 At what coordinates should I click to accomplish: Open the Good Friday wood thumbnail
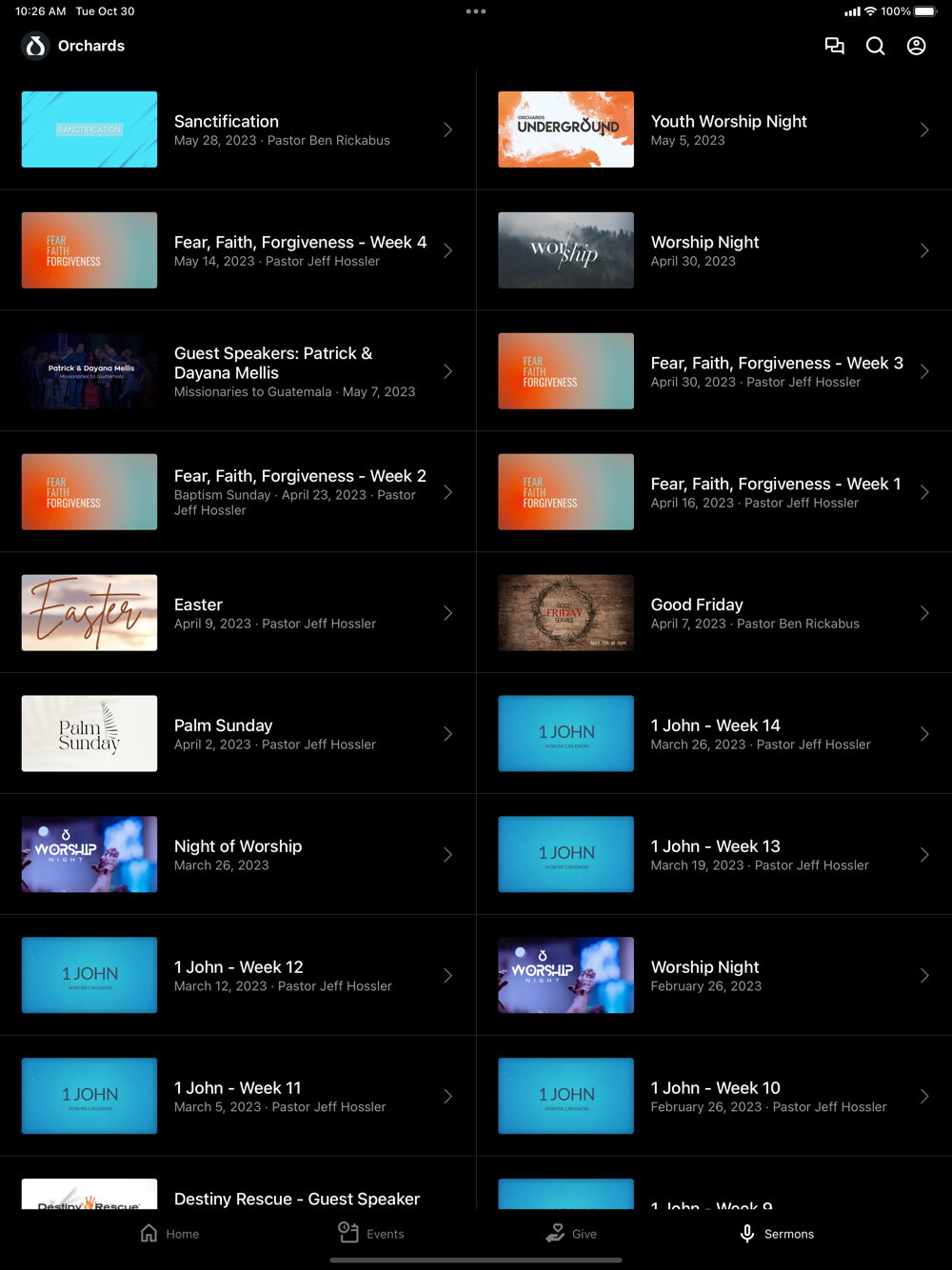[x=566, y=613]
